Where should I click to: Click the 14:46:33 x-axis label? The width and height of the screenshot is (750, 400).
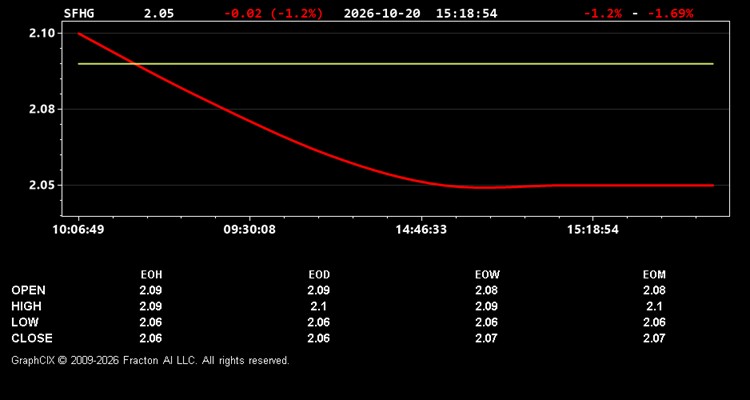point(421,230)
